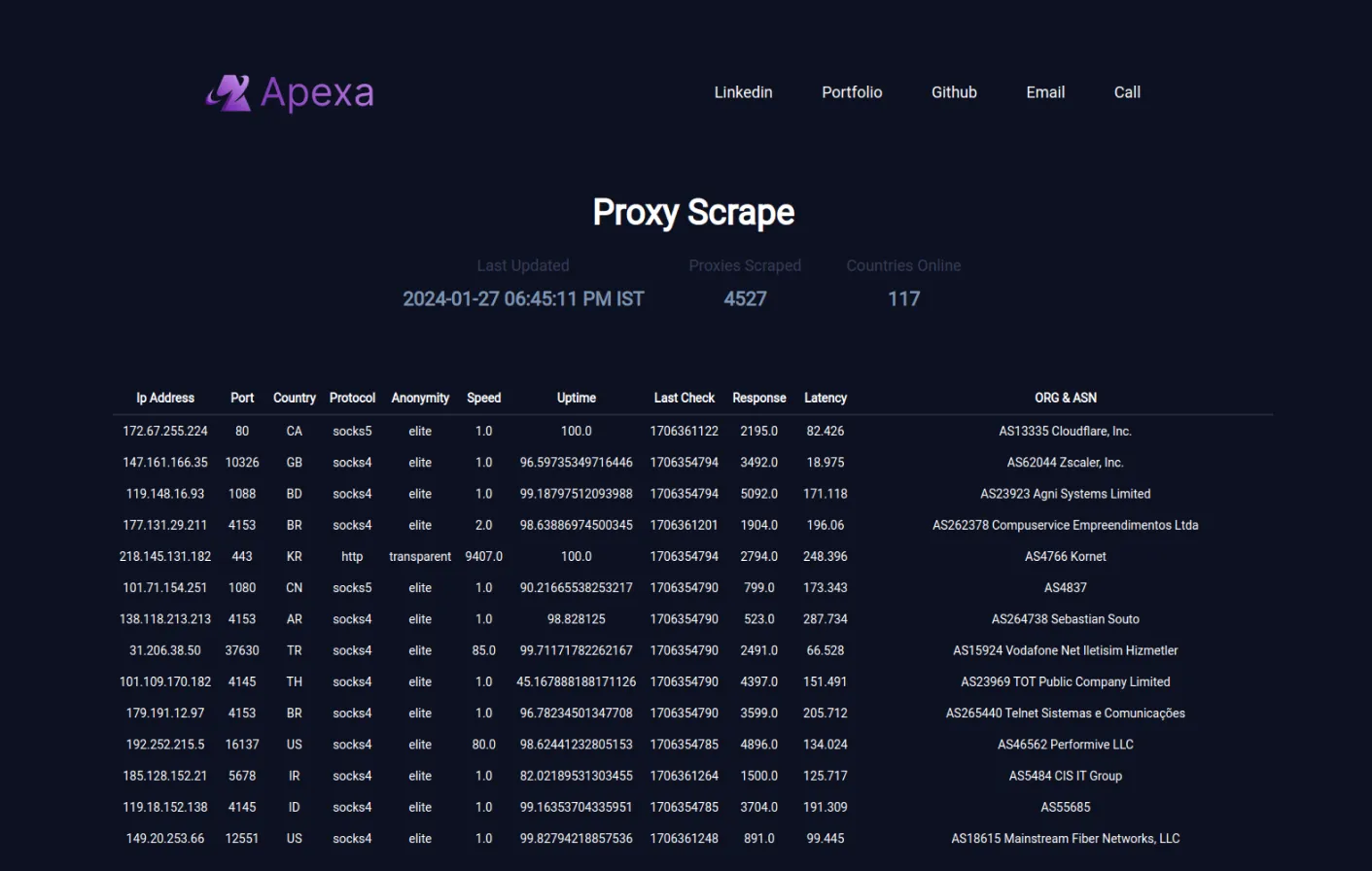
Task: Click the AS13335 Cloudflare, Inc. cell
Action: (x=1065, y=431)
